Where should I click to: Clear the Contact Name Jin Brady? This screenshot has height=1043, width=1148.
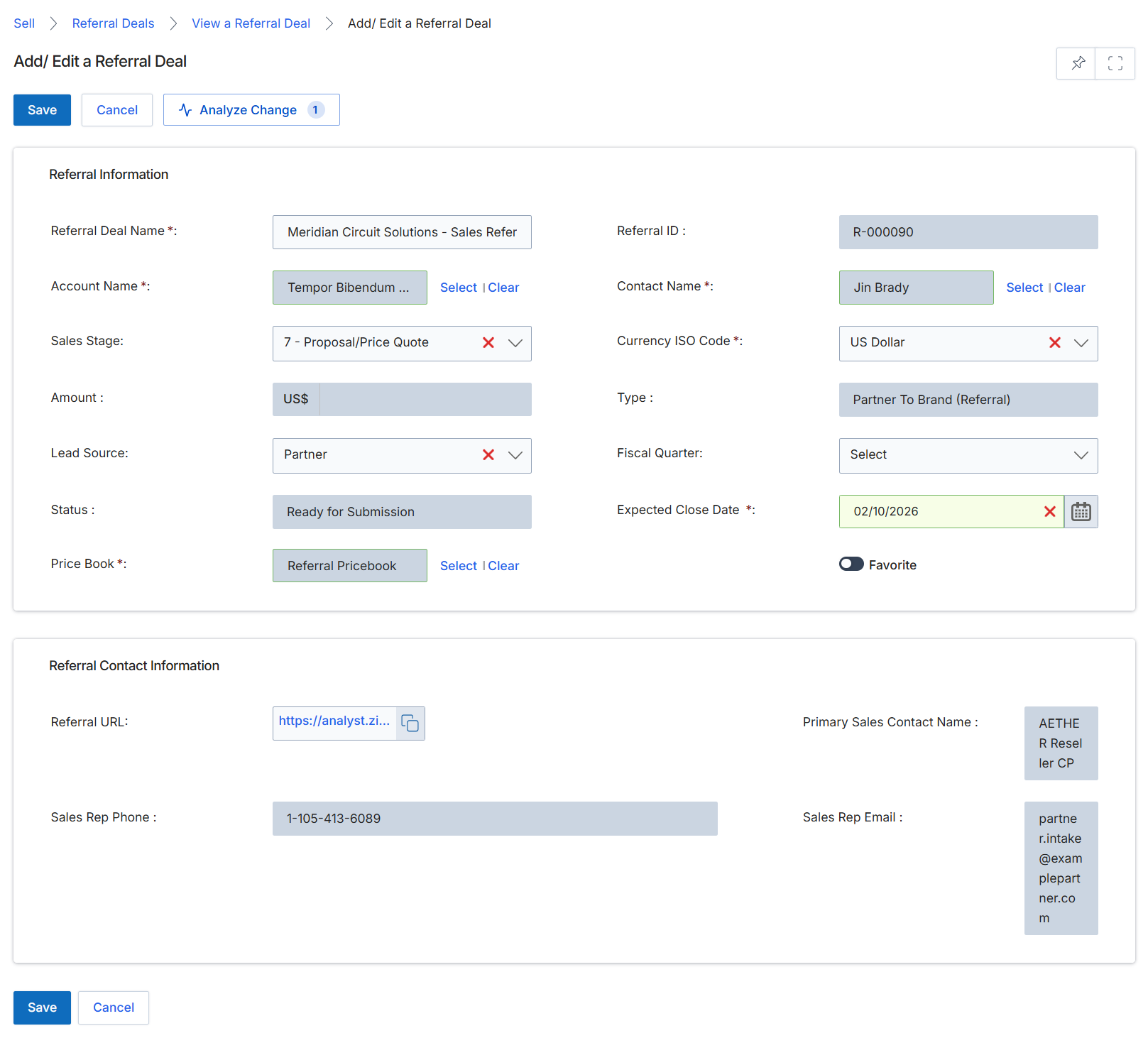tap(1069, 288)
